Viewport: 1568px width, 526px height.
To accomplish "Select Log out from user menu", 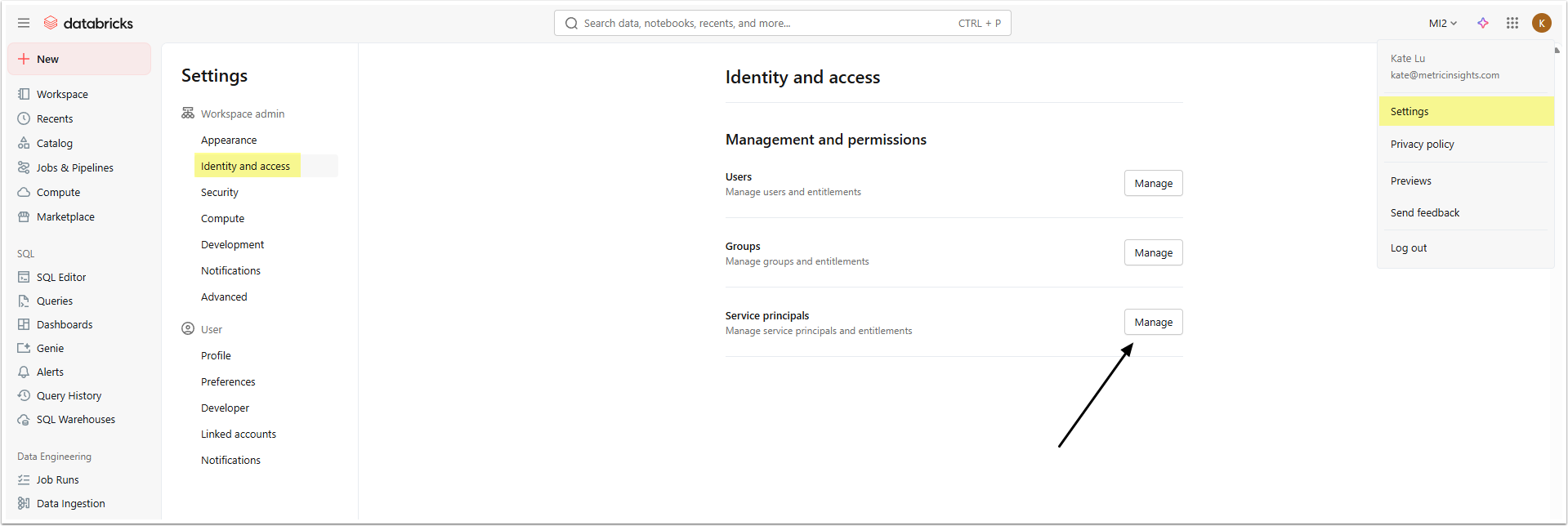I will tap(1409, 247).
